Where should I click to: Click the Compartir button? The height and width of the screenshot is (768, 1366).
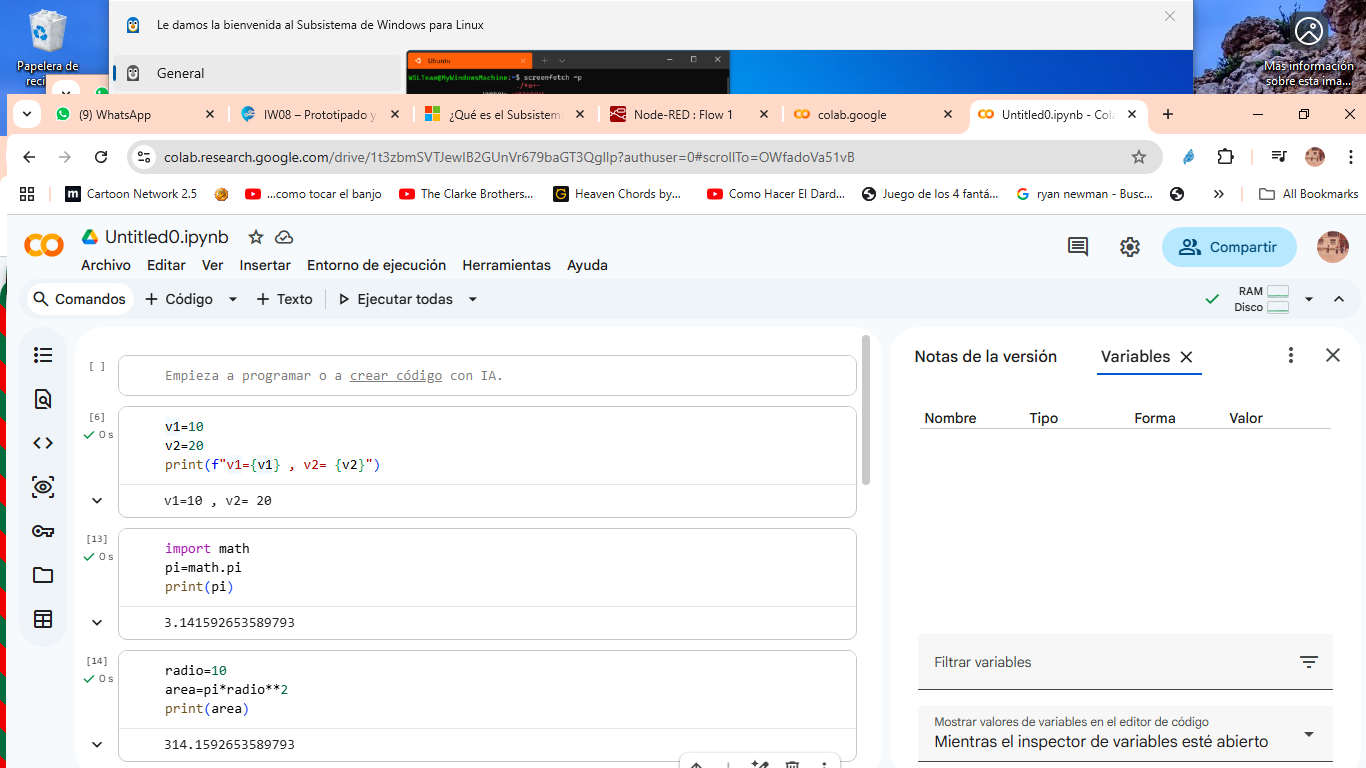pyautogui.click(x=1228, y=247)
